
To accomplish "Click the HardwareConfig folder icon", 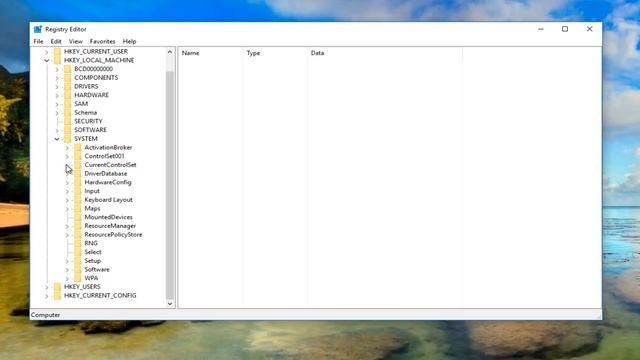I will coord(78,182).
